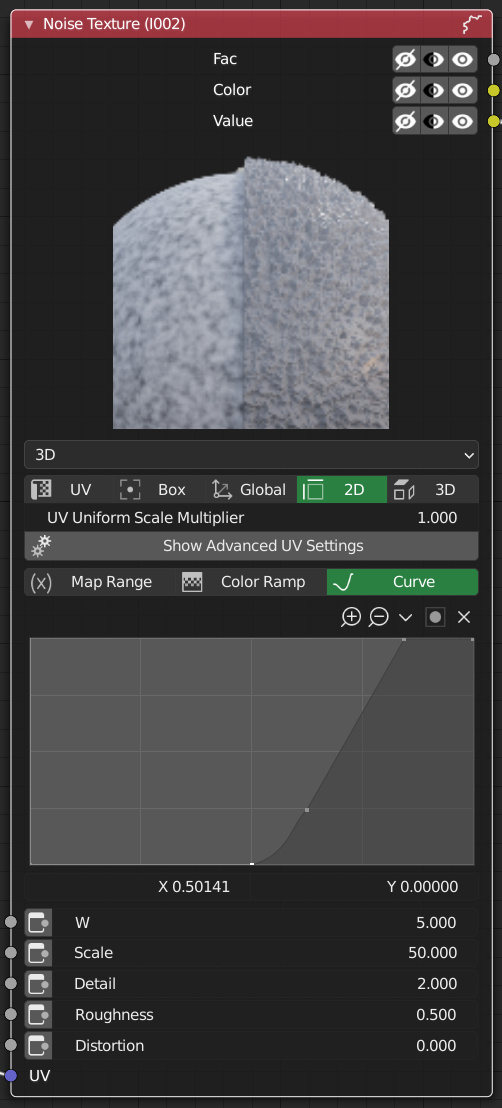Click the Scale row socket toggle icon
This screenshot has height=1108, width=502.
tap(38, 953)
